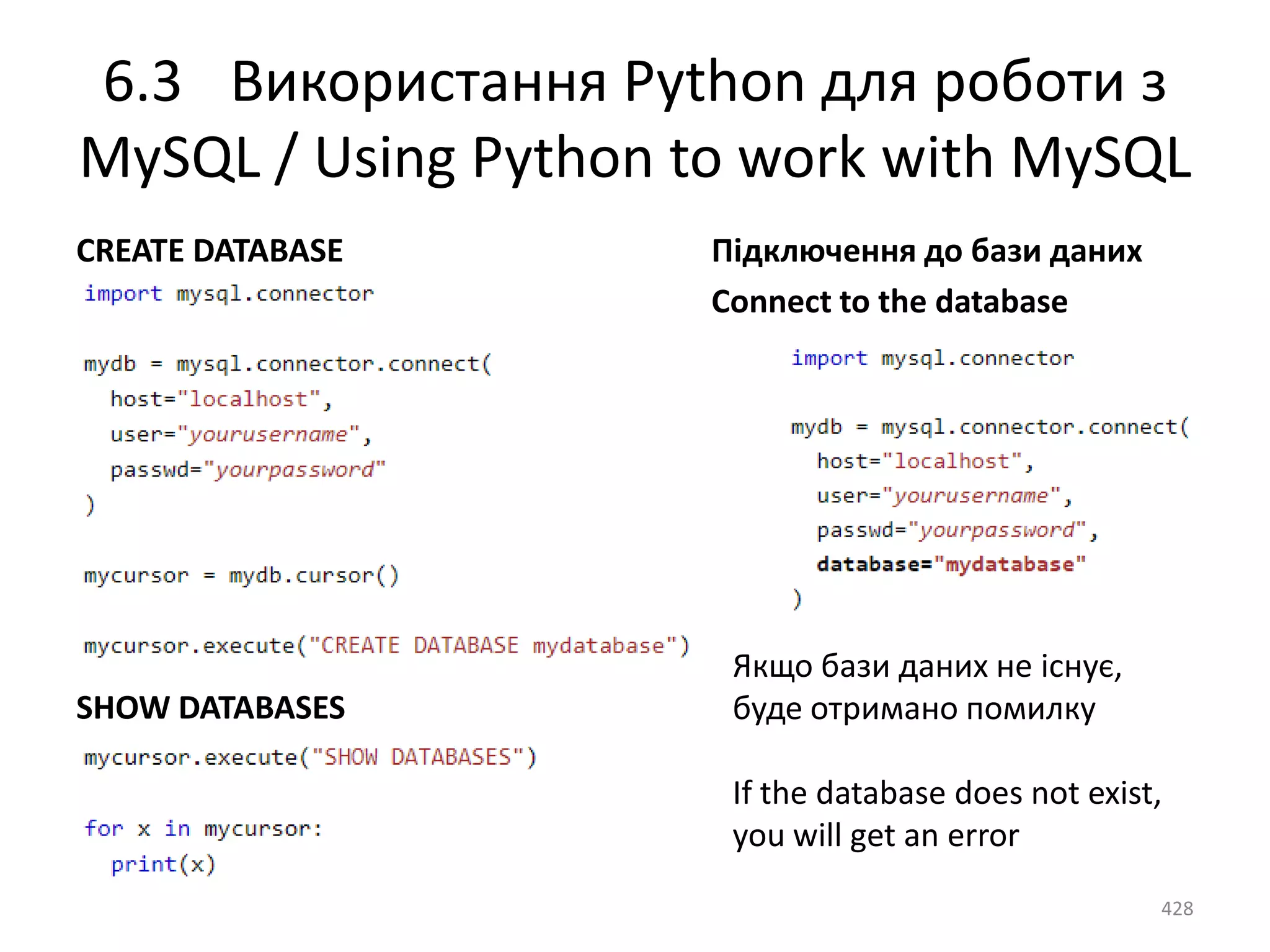Click the left 'mydb = mysql.connector.connect(' line

click(288, 364)
